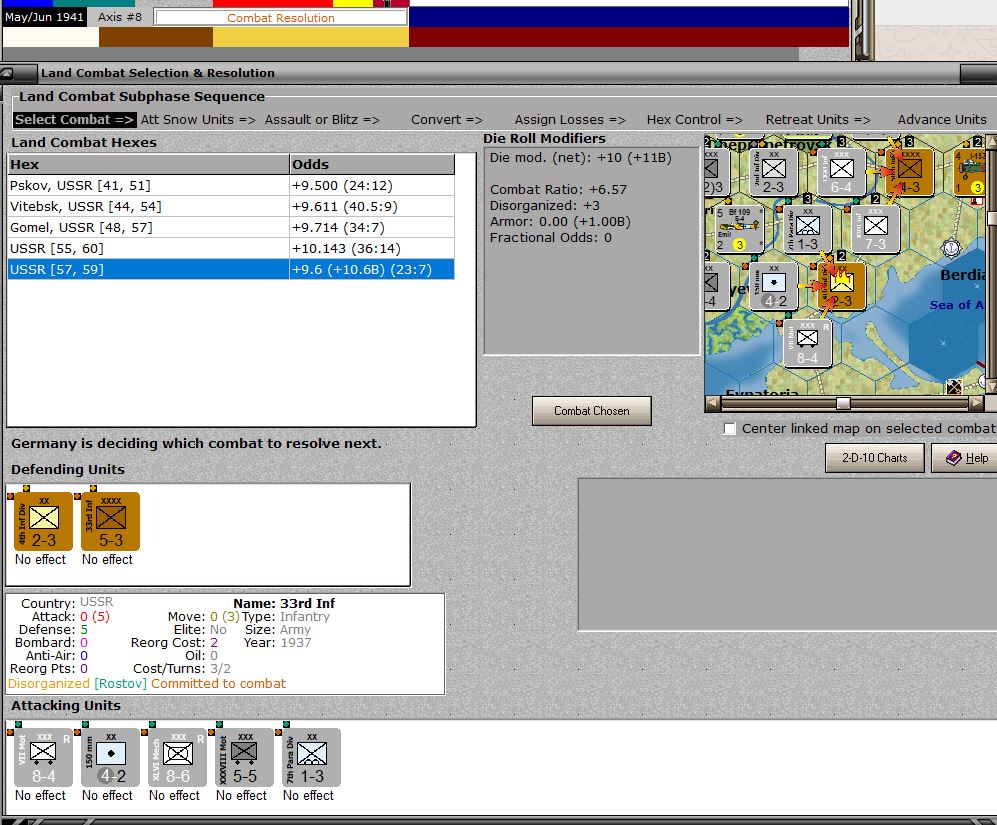Click the Att Snow Units subphase
Image resolution: width=997 pixels, height=825 pixels.
(198, 120)
